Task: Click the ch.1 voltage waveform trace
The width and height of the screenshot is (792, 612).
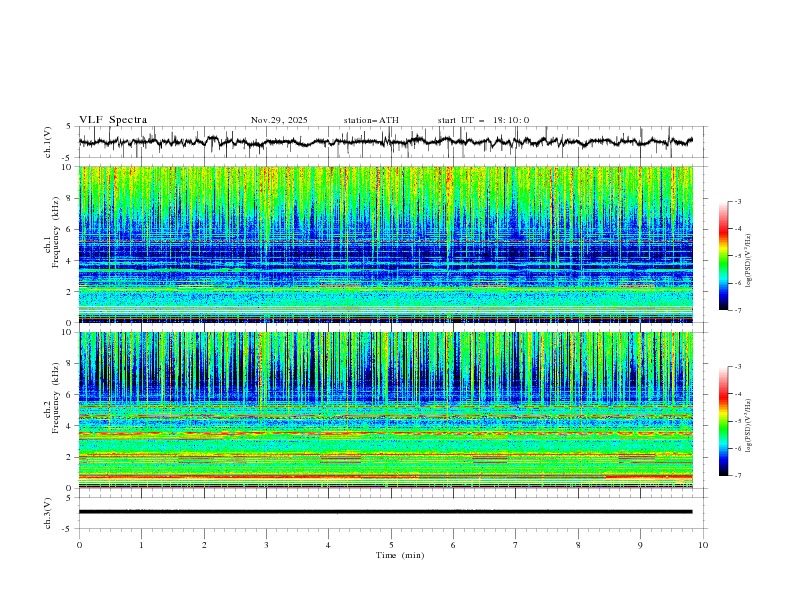Action: [x=385, y=142]
